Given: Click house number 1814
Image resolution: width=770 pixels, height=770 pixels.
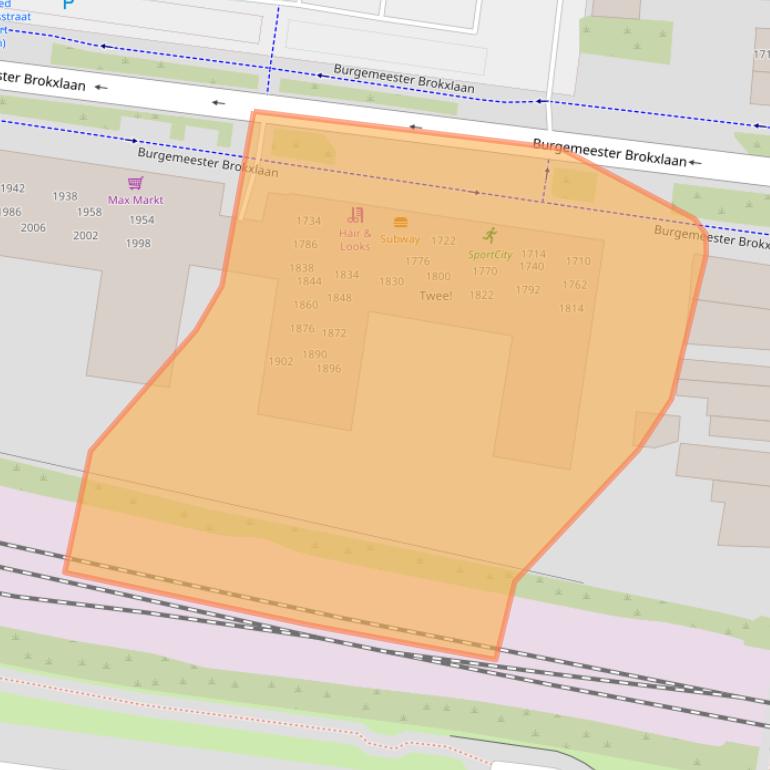Looking at the screenshot, I should 571,309.
